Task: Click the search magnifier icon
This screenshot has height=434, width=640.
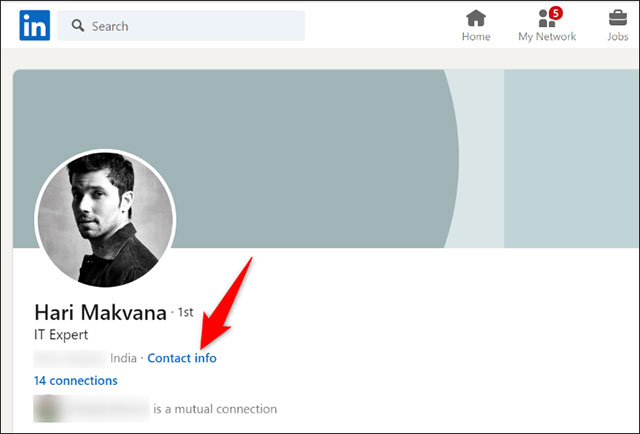Action: click(76, 26)
